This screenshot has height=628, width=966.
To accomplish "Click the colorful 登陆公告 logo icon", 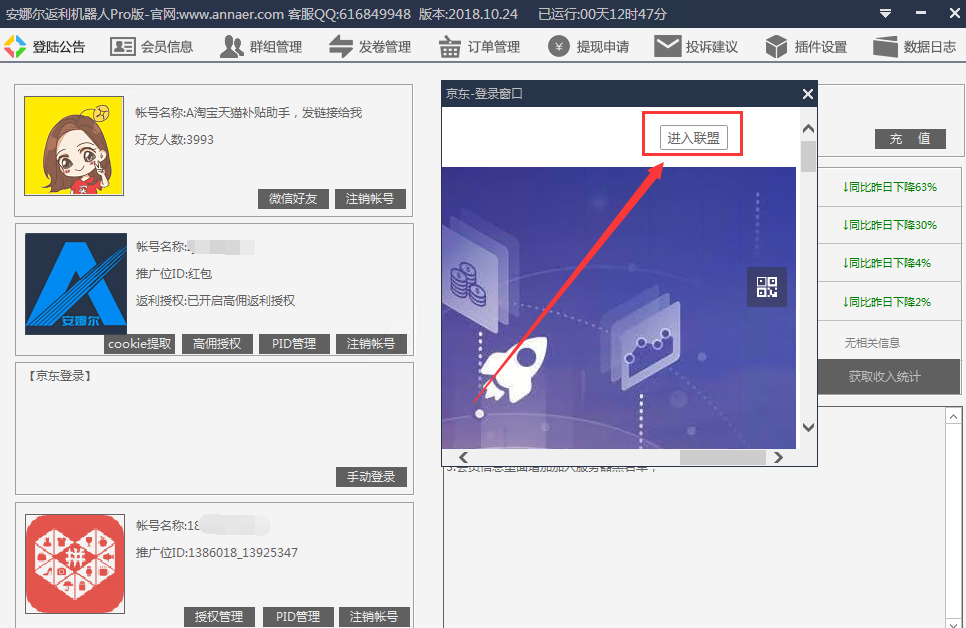I will click(x=15, y=47).
